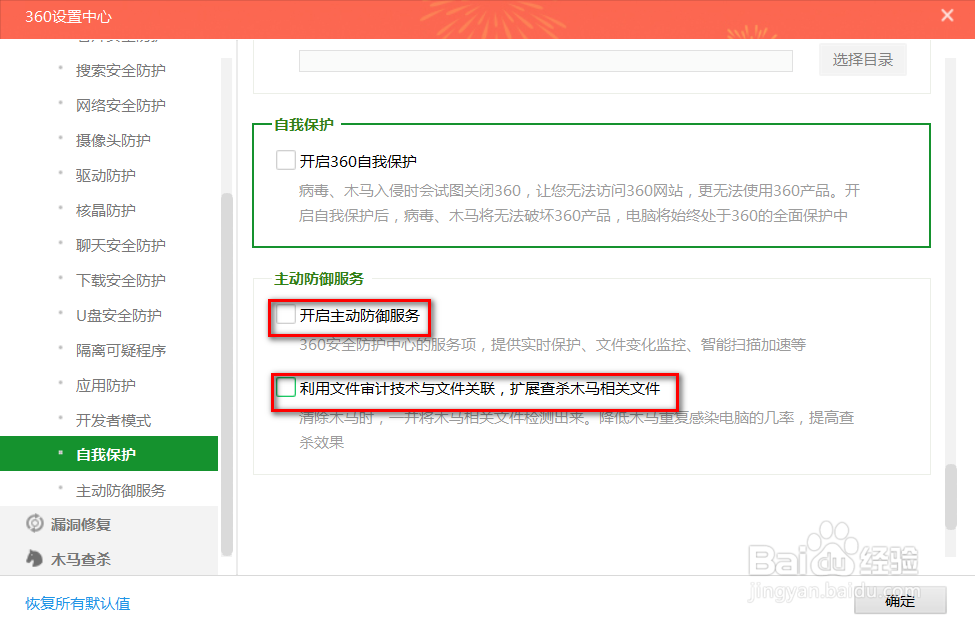975x625 pixels.
Task: Go to 驱动防护 settings
Action: click(x=106, y=175)
